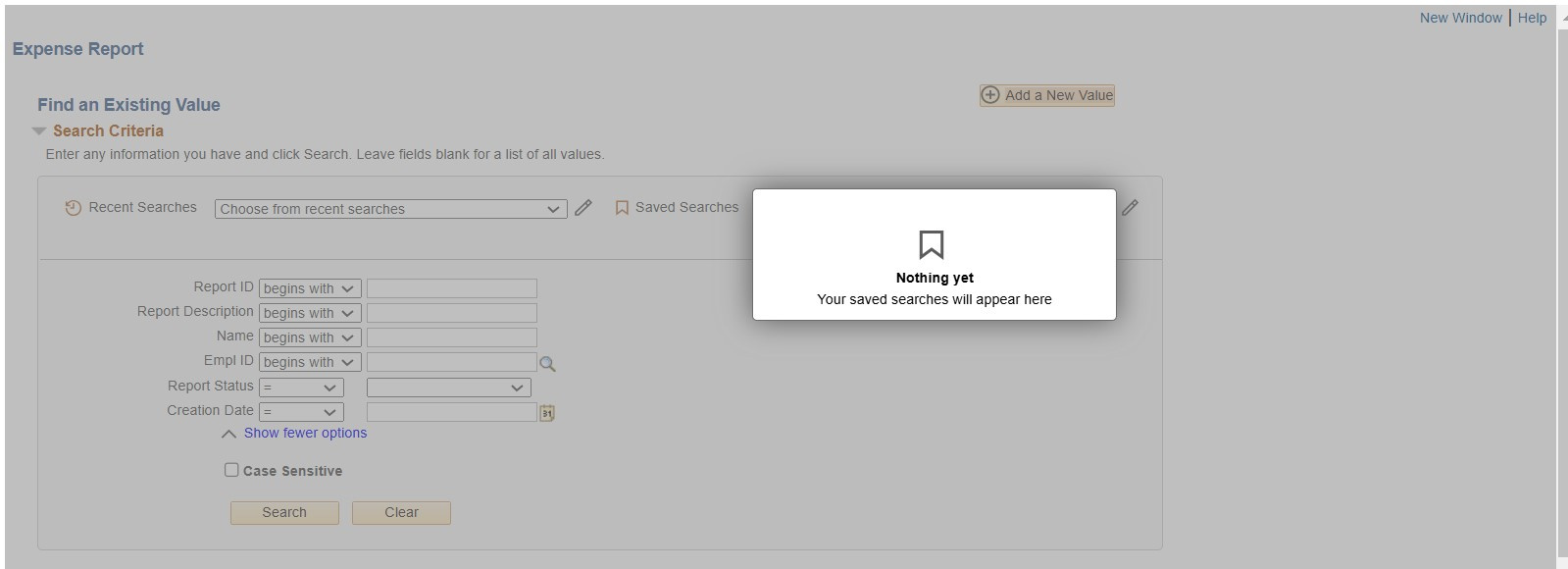1568x569 pixels.
Task: Click the Nothing yet message text
Action: click(x=935, y=278)
